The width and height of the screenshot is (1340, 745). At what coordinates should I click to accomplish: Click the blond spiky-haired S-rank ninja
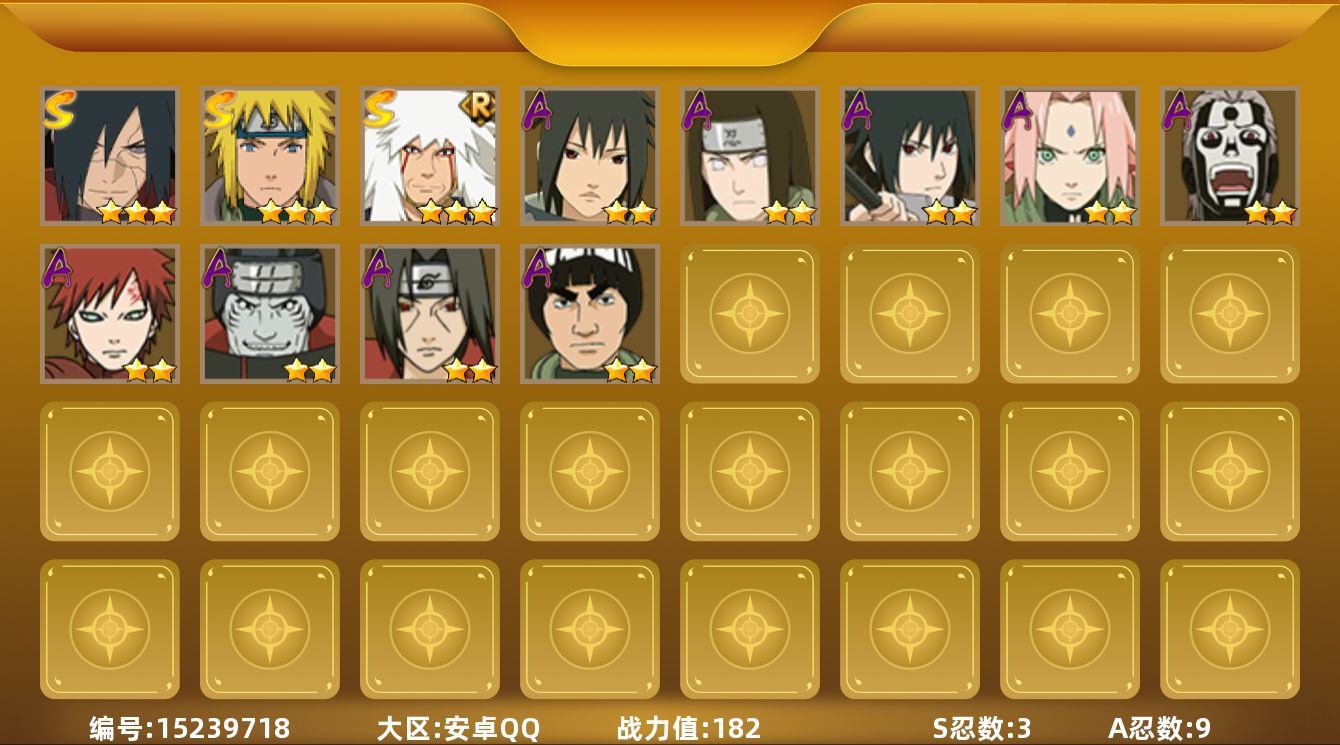pyautogui.click(x=270, y=155)
